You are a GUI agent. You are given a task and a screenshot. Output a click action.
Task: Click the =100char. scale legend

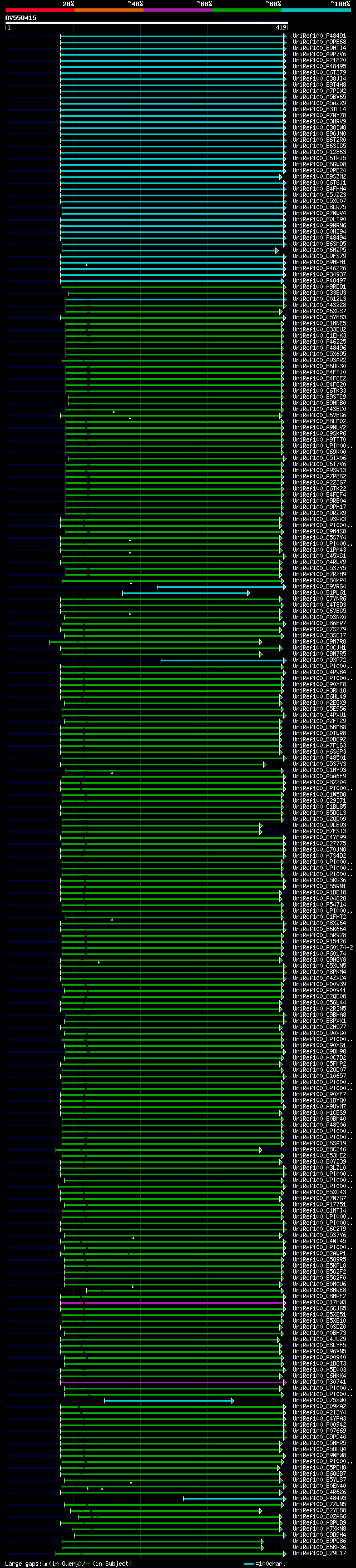265,1563
